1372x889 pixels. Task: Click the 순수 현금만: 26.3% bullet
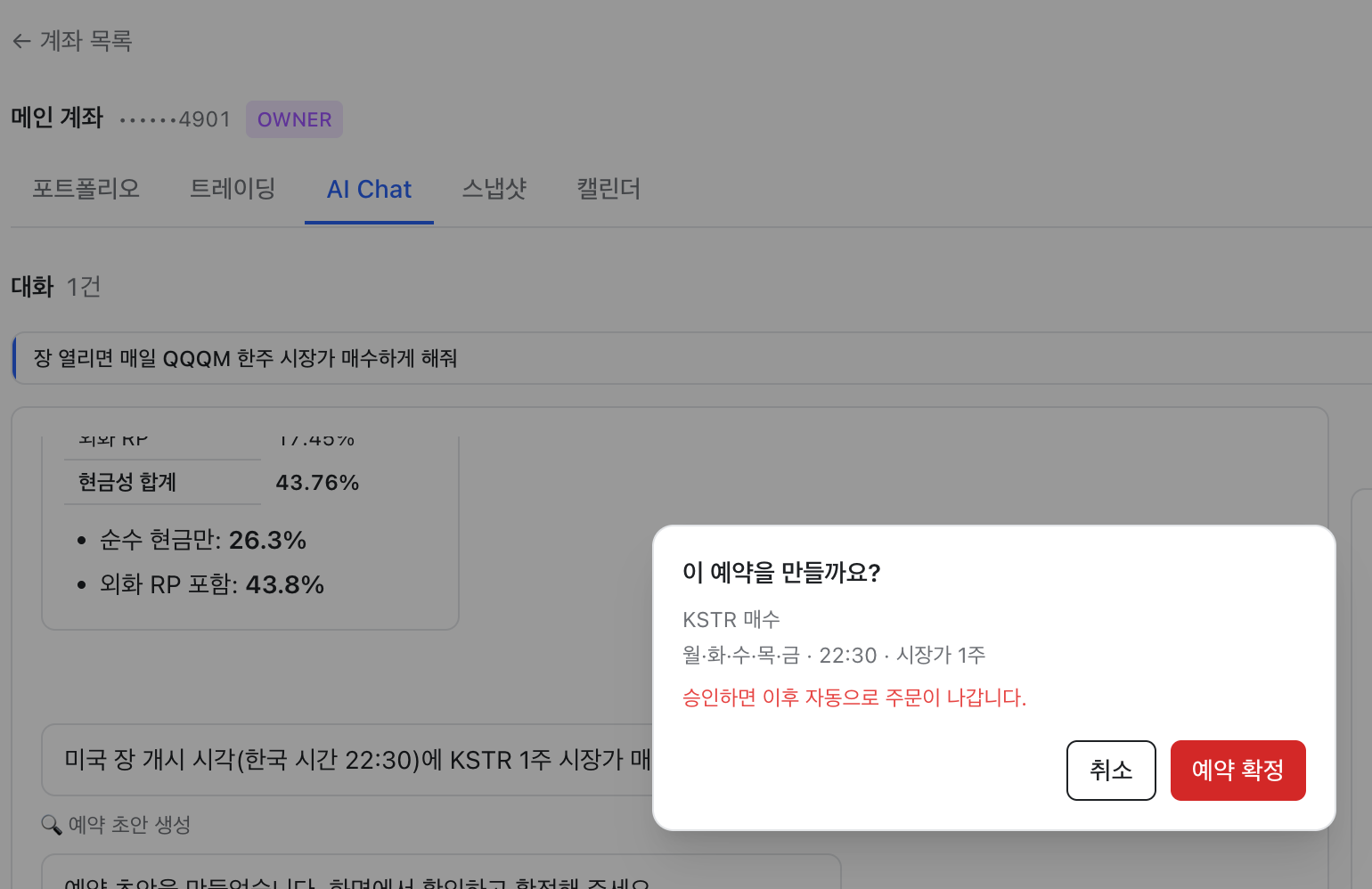(203, 540)
